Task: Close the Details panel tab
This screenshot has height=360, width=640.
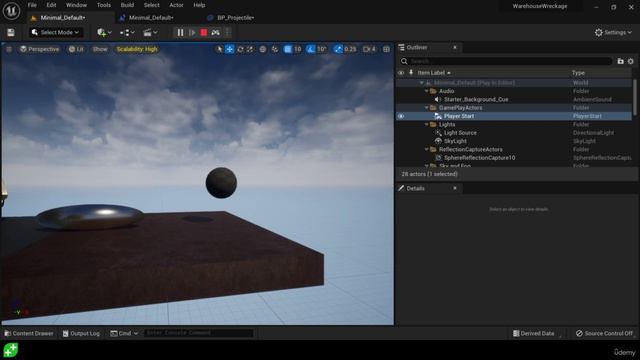Action: (x=455, y=188)
